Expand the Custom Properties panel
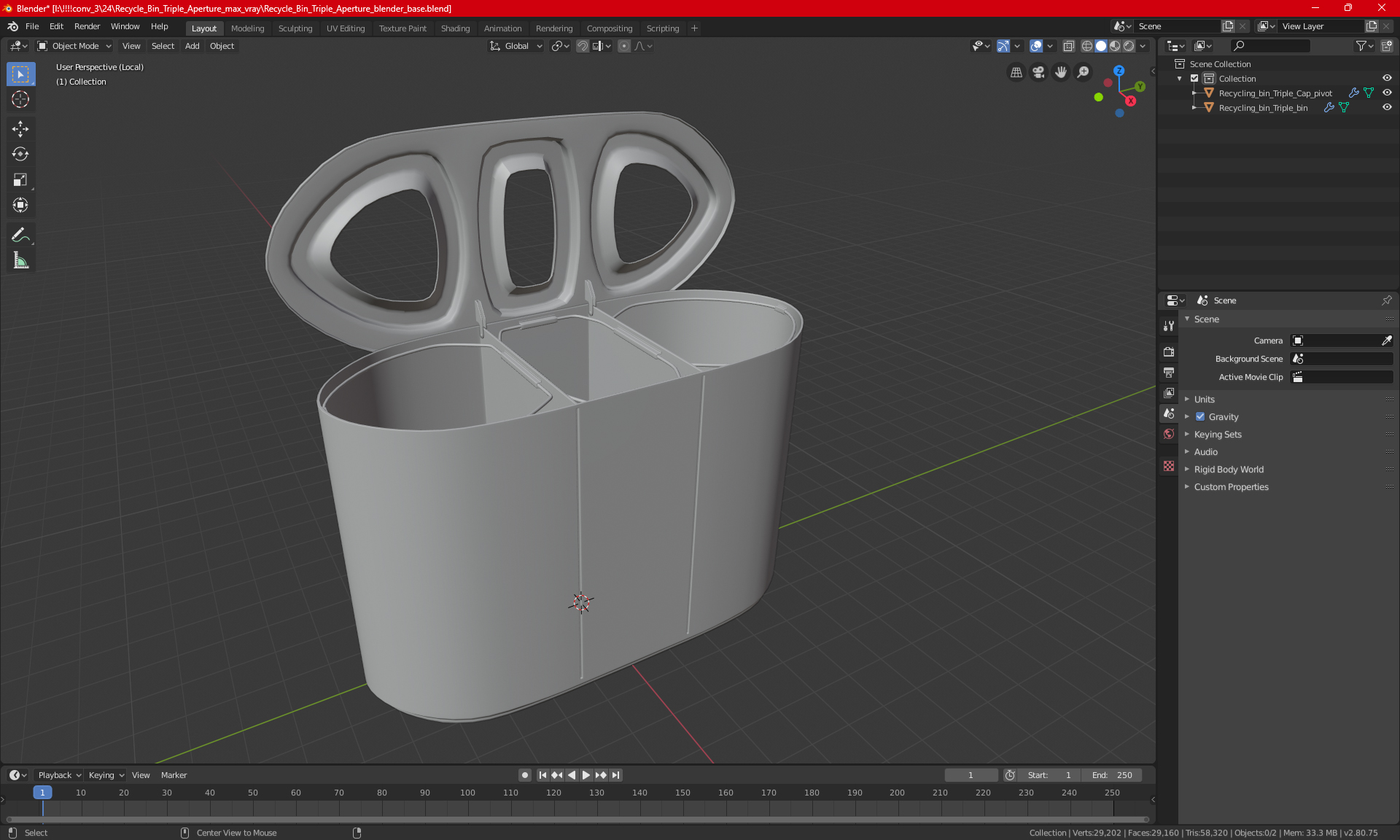 point(1231,487)
